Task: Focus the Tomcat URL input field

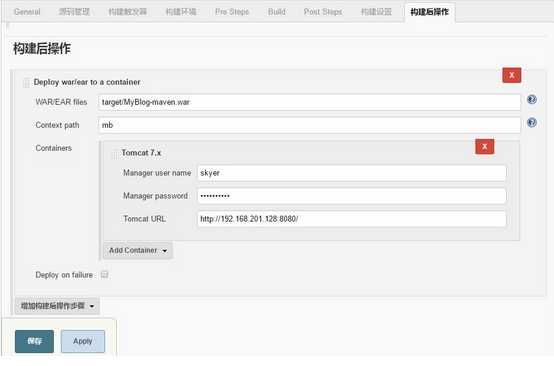Action: [x=352, y=219]
